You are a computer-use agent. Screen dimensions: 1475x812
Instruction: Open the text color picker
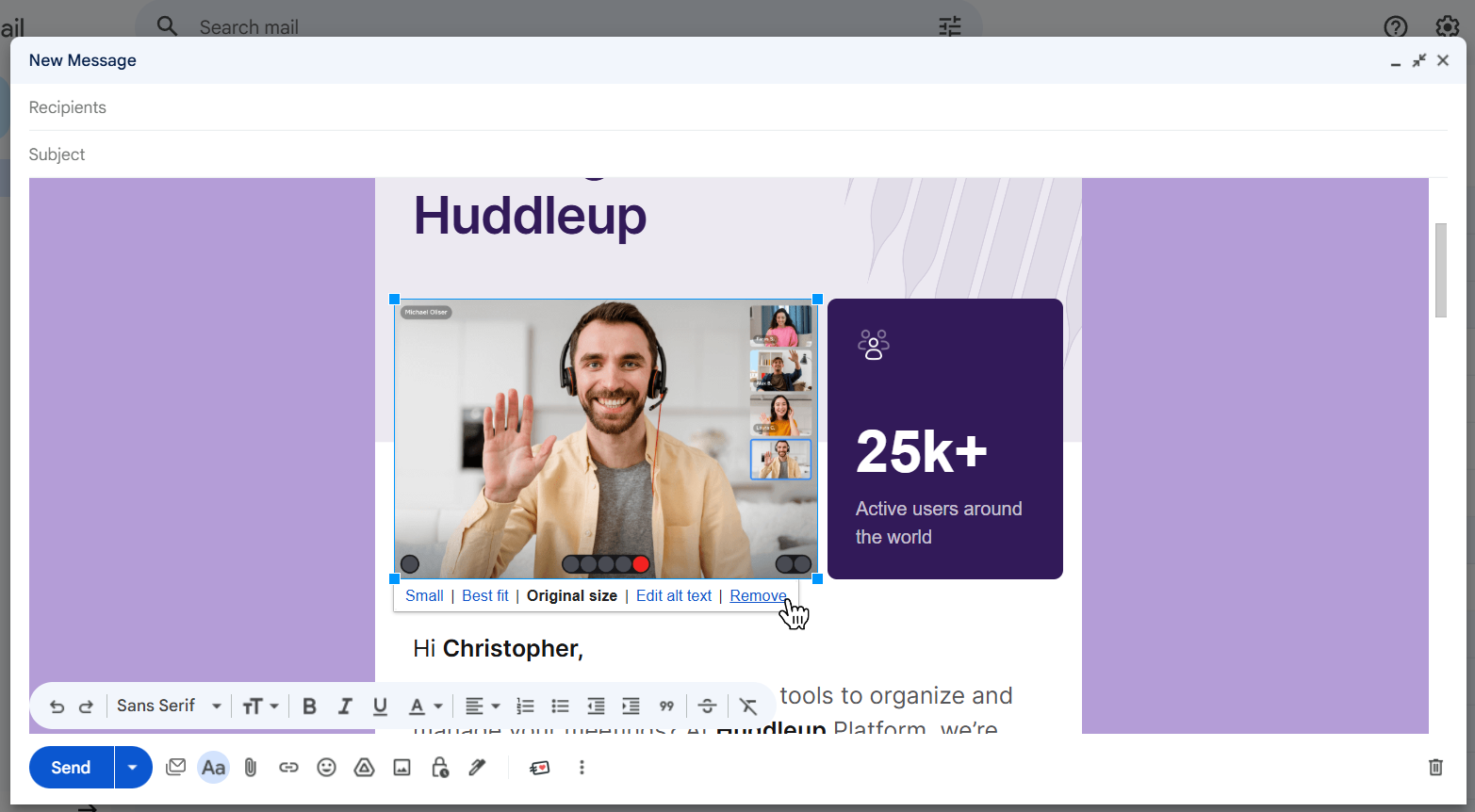coord(425,706)
